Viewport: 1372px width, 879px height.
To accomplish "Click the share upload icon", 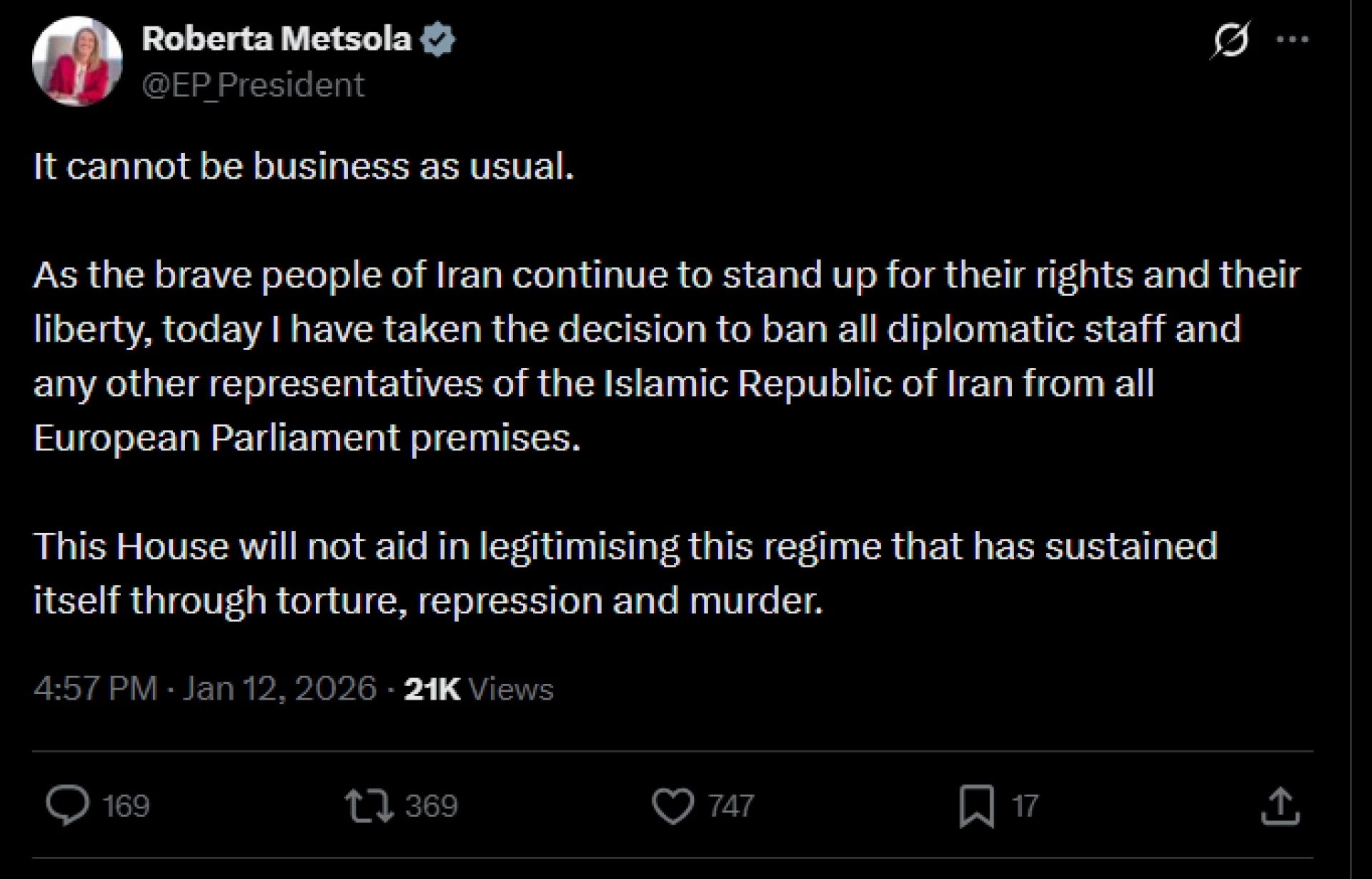I will tap(1280, 805).
